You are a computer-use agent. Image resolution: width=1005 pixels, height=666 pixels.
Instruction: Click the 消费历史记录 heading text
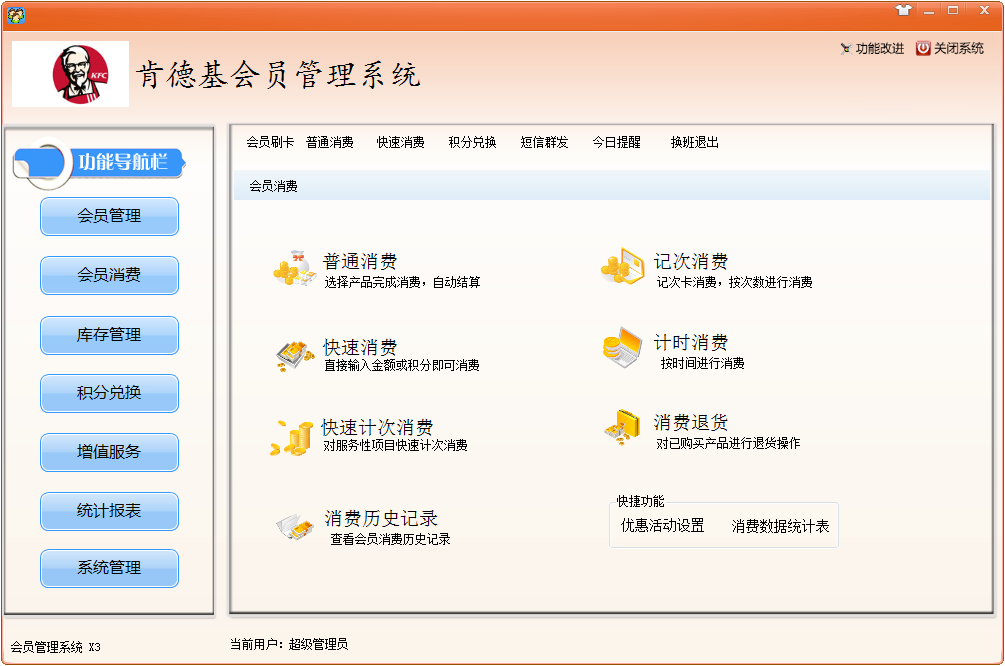381,519
